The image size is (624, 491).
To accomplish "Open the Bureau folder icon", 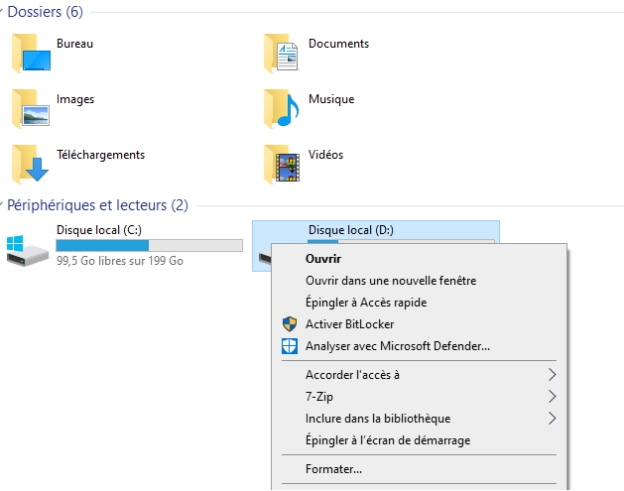I will [x=31, y=53].
